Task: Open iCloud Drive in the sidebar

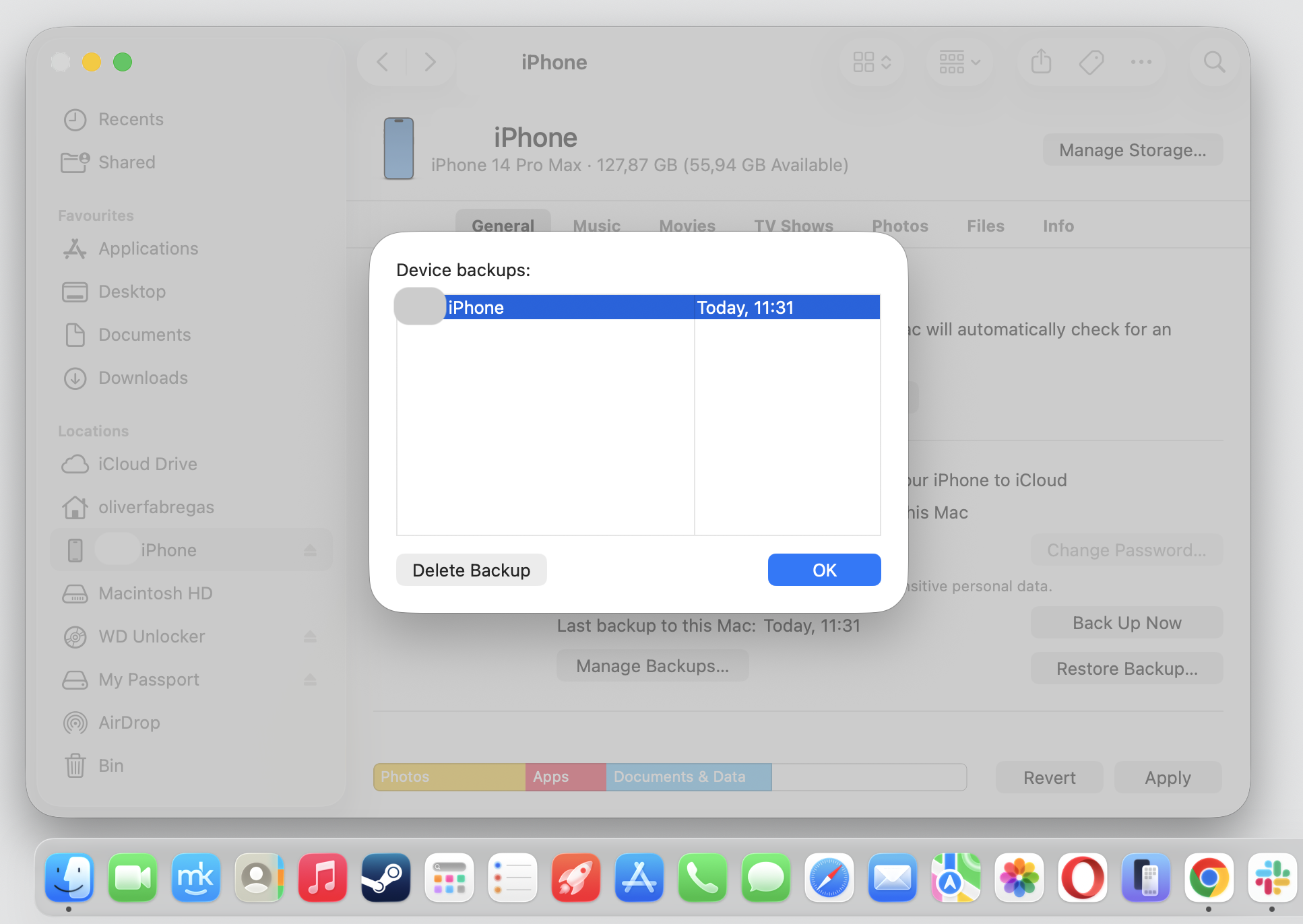Action: [x=191, y=464]
